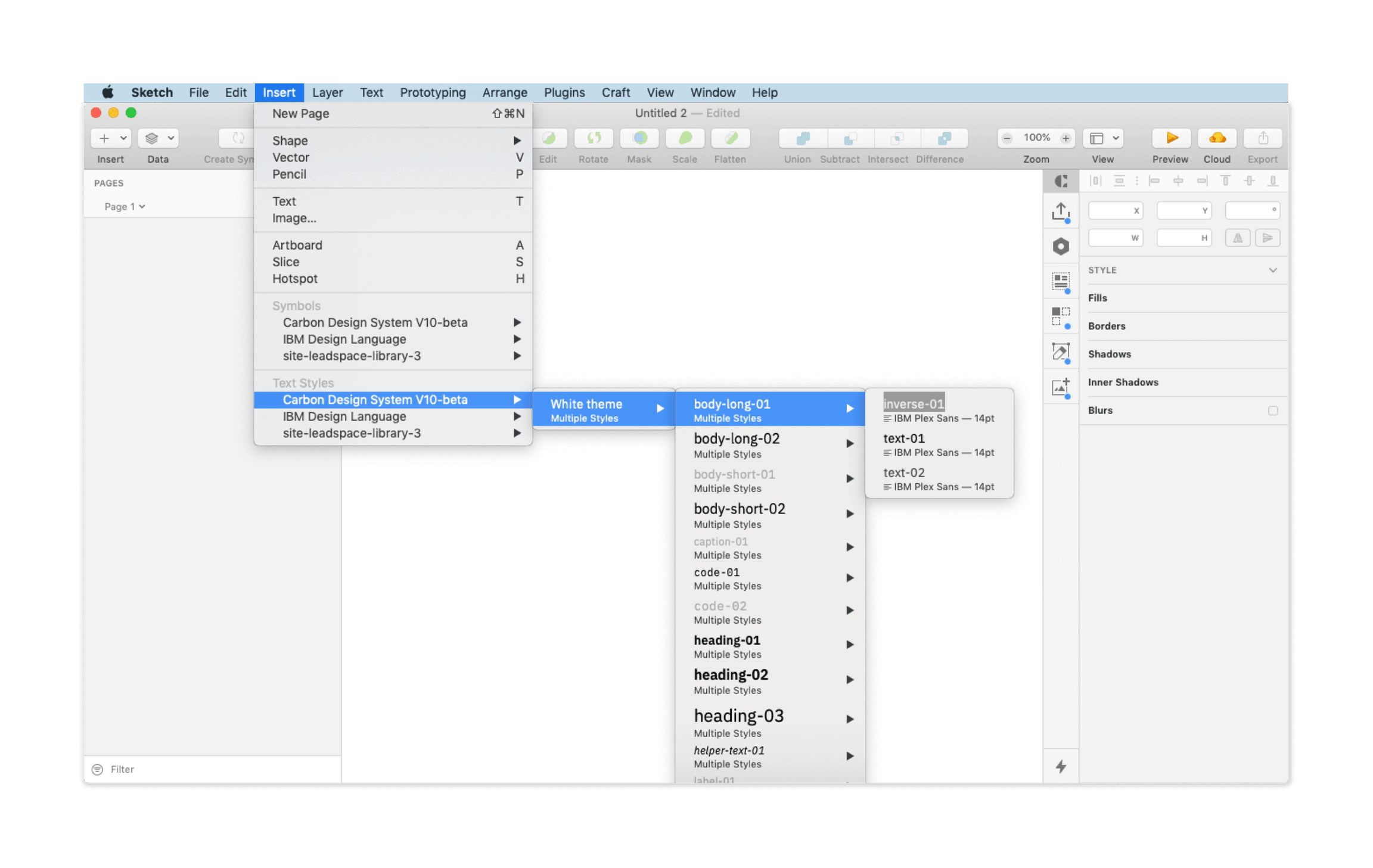Image resolution: width=1373 pixels, height=868 pixels.
Task: Flatten the selection using the Flatten icon
Action: click(x=729, y=138)
